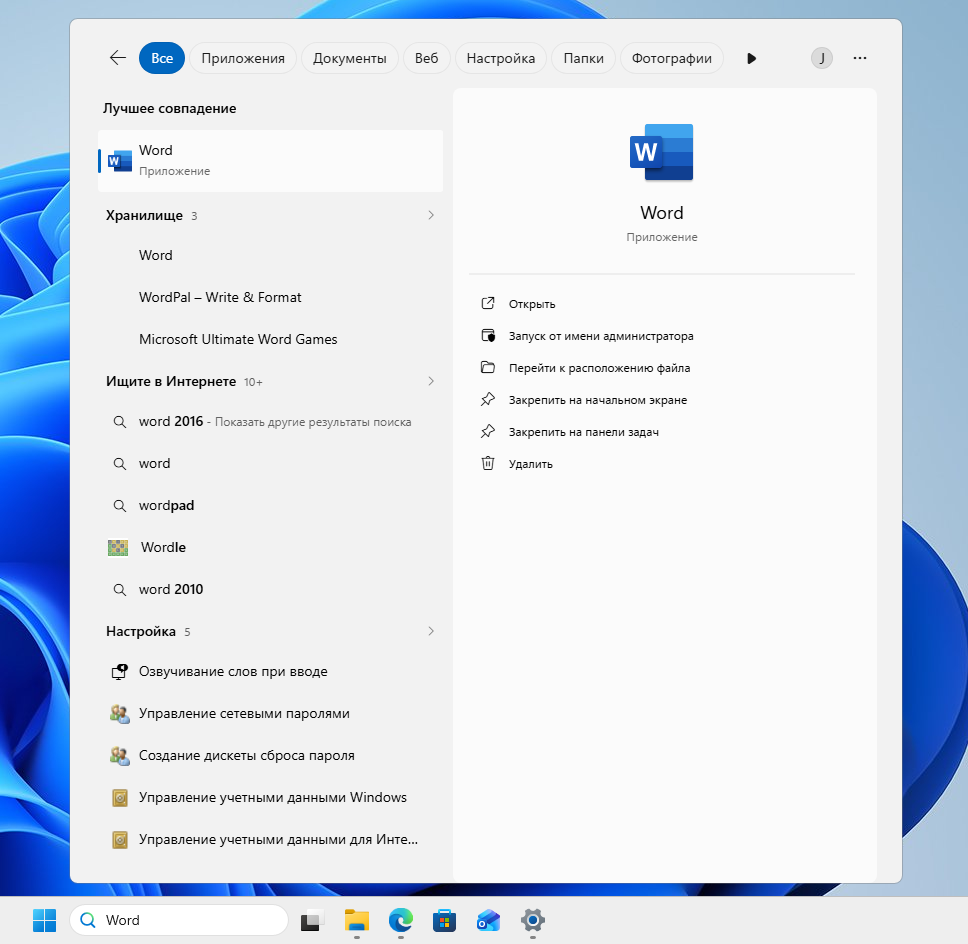The width and height of the screenshot is (968, 944).
Task: Choose Удалить to uninstall Word
Action: coord(530,464)
